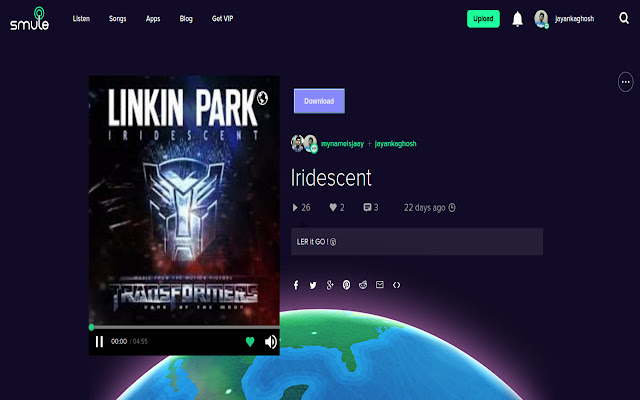
Task: Click the 00:00 elapsed time
Action: (119, 342)
